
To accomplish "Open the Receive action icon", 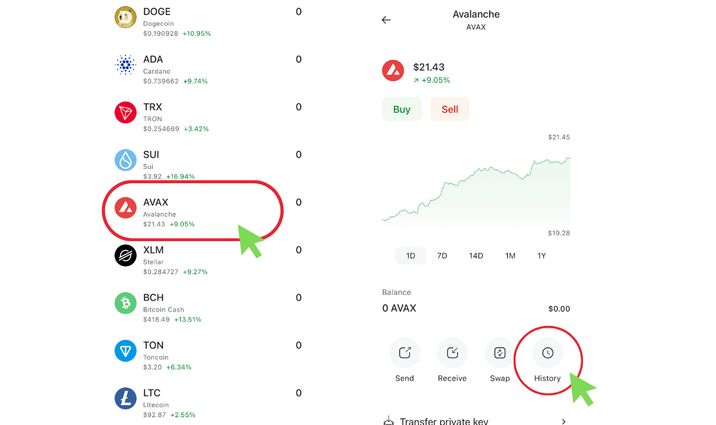I will pyautogui.click(x=452, y=352).
